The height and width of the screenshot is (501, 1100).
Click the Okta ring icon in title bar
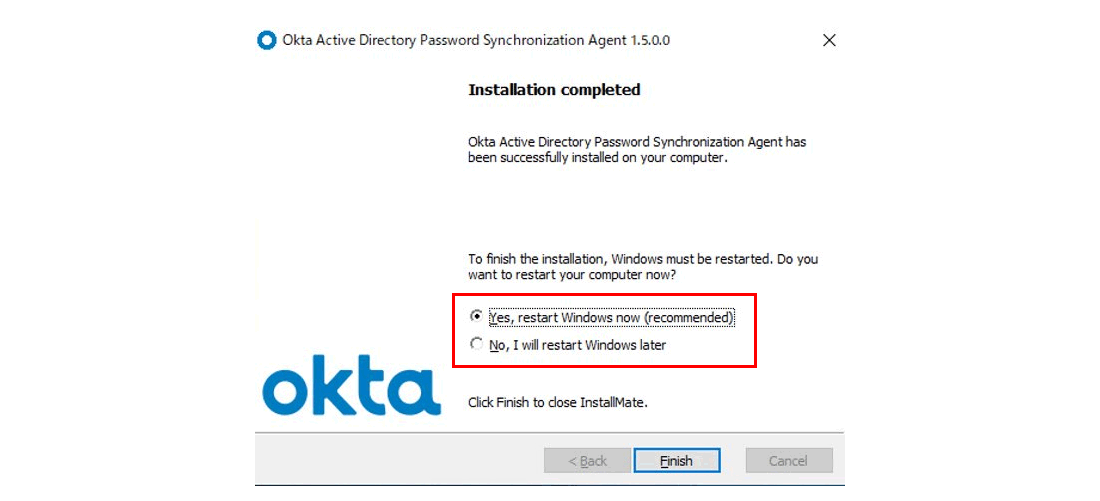(267, 41)
